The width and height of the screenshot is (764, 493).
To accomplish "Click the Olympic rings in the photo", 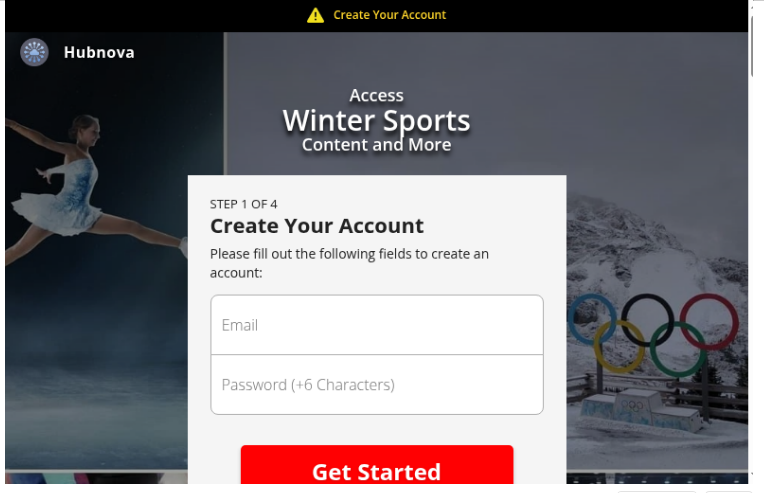I will [x=653, y=334].
